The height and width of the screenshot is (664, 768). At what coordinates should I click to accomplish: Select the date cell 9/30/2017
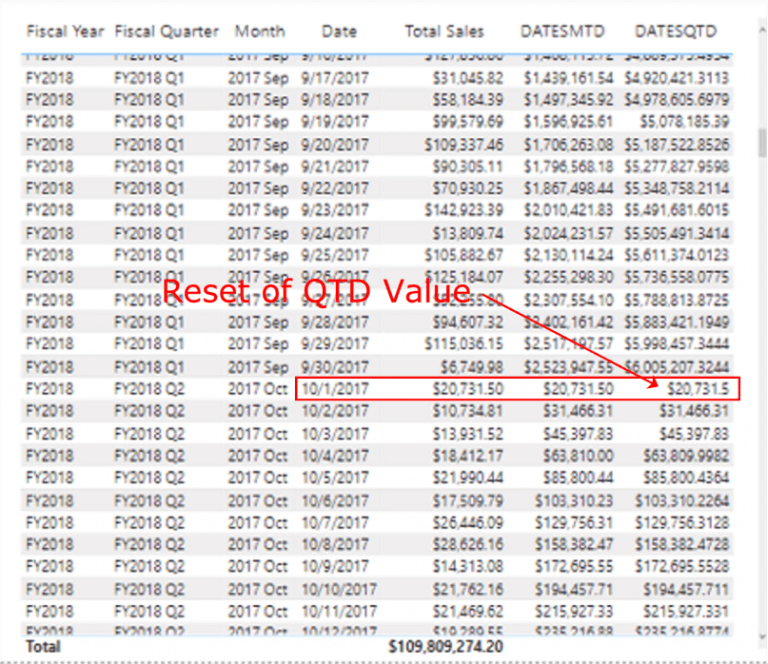(335, 367)
